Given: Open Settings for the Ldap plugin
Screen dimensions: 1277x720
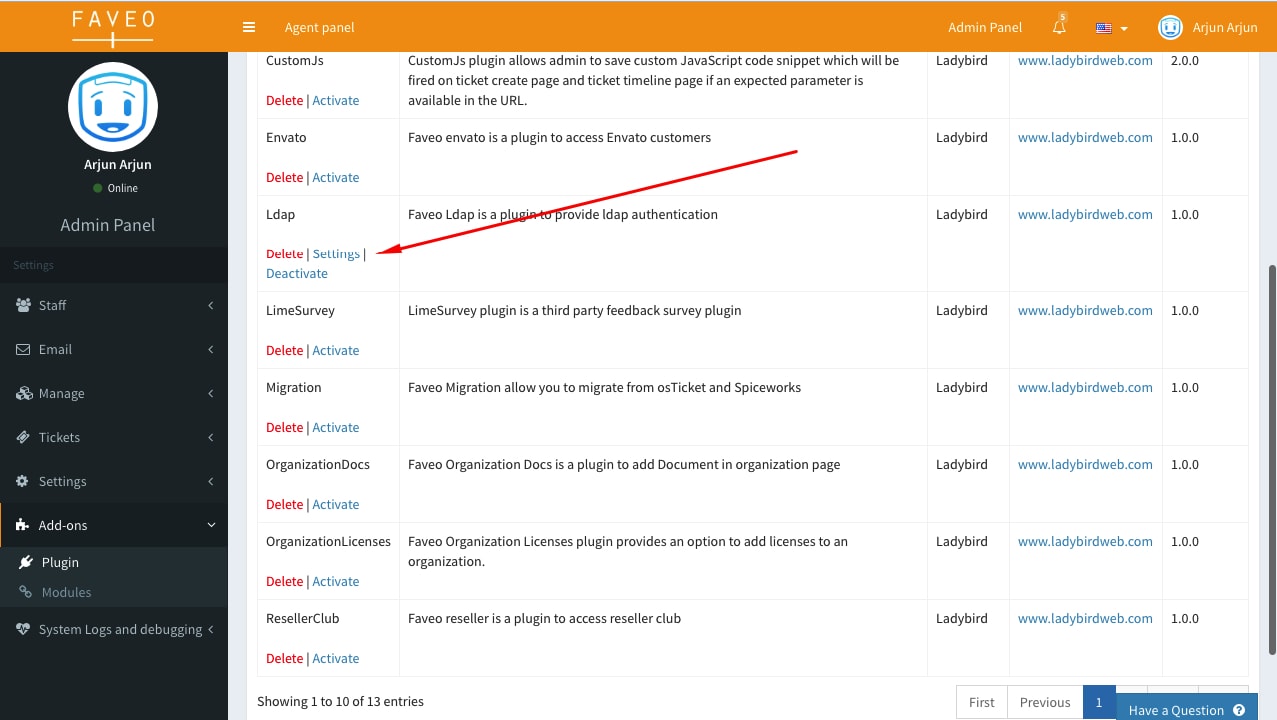Looking at the screenshot, I should tap(336, 253).
